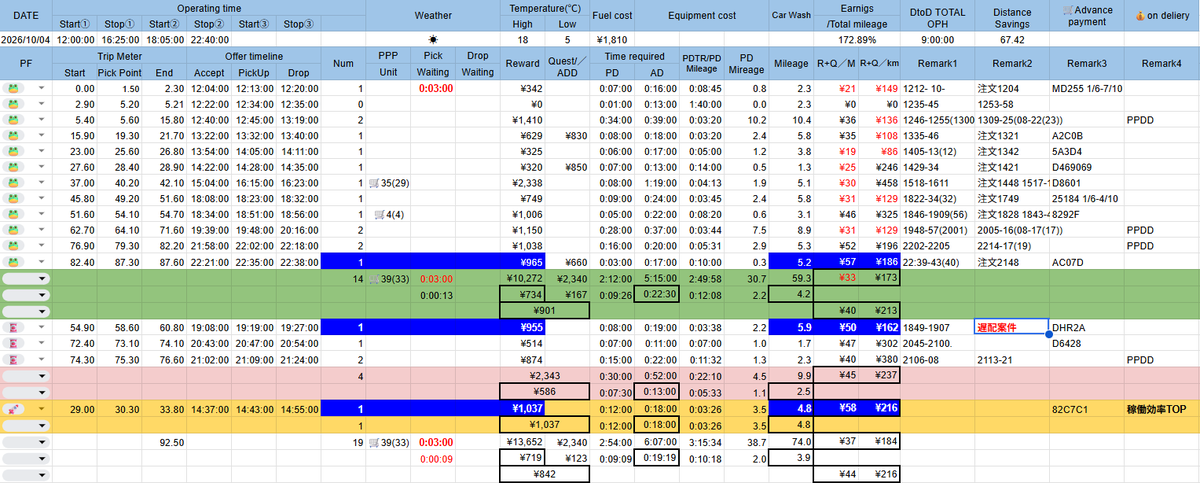This screenshot has height=483, width=1200.
Task: Click the pink E platform icon in row 74.30
Action: (x=15, y=359)
